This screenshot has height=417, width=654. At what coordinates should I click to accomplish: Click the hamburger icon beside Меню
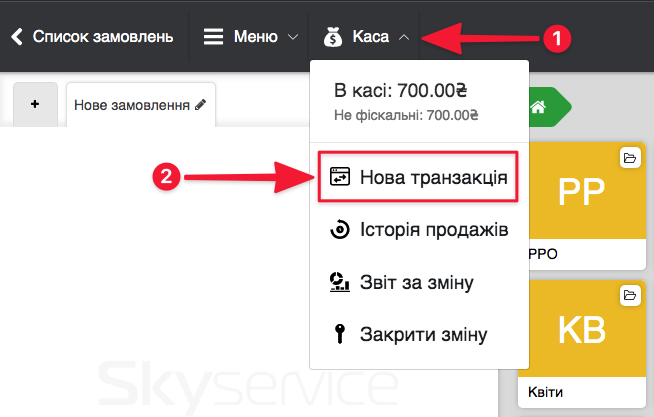click(x=213, y=37)
